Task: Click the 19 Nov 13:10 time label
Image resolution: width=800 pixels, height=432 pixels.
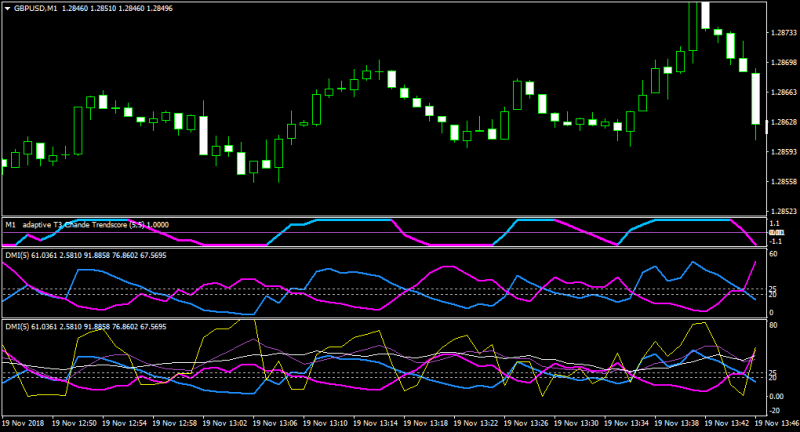Action: pyautogui.click(x=326, y=423)
